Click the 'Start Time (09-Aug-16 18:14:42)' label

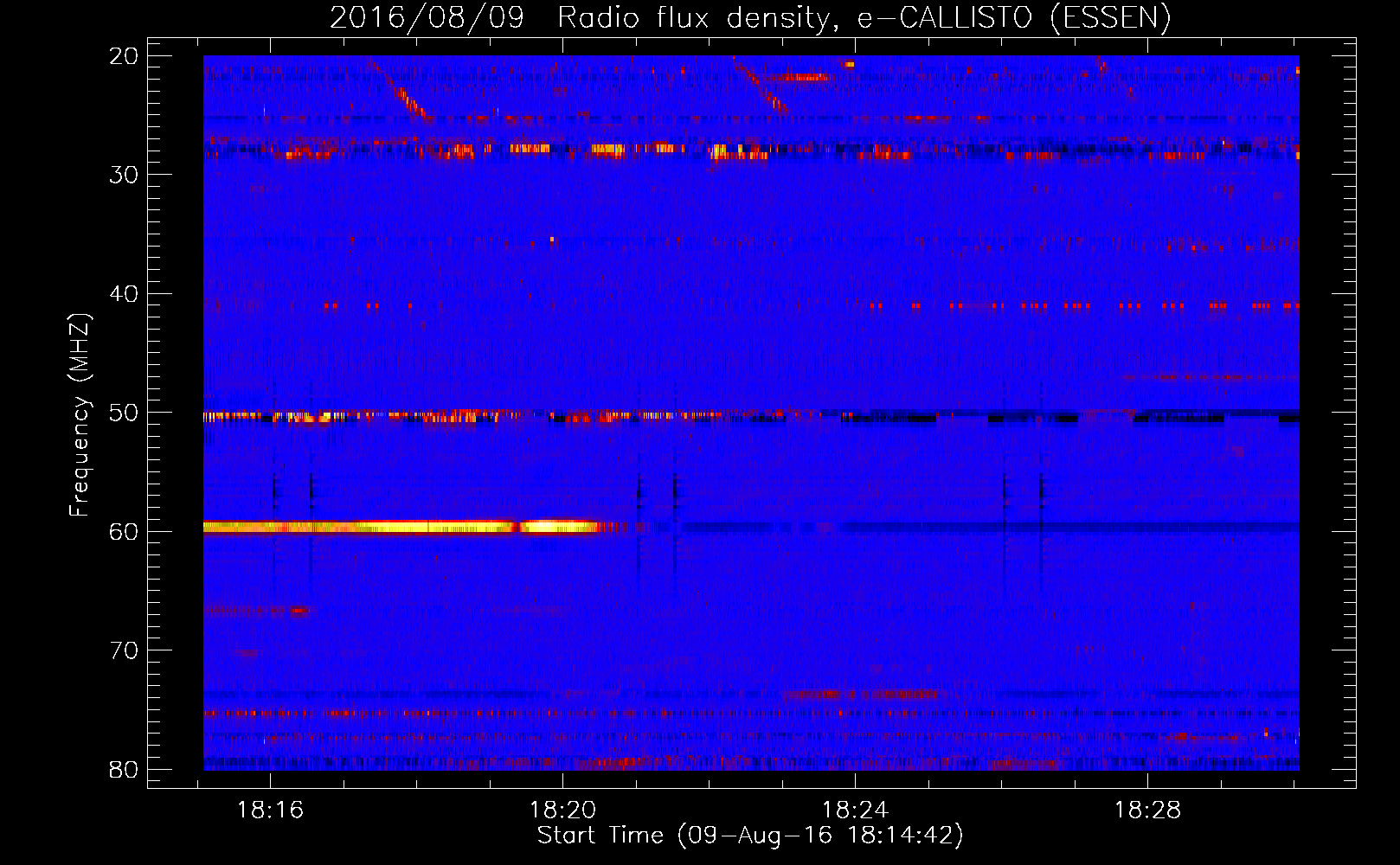pyautogui.click(x=750, y=836)
